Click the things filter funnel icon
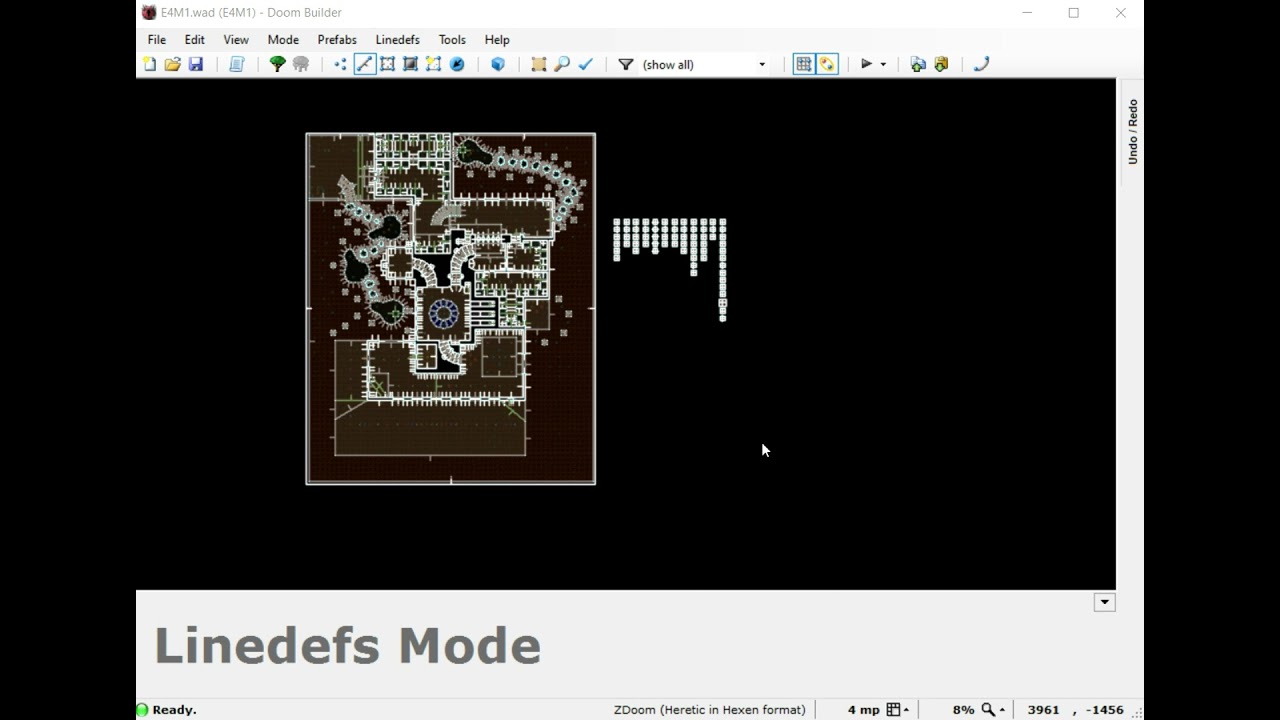The width and height of the screenshot is (1280, 720). tap(626, 64)
